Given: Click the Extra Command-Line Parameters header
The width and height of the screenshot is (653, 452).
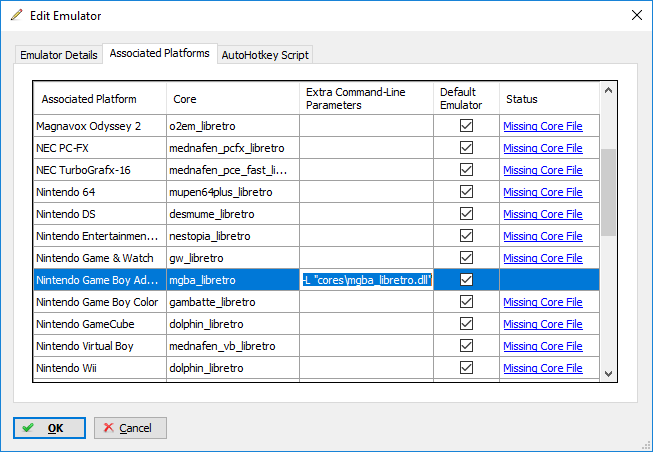Looking at the screenshot, I should pyautogui.click(x=366, y=99).
